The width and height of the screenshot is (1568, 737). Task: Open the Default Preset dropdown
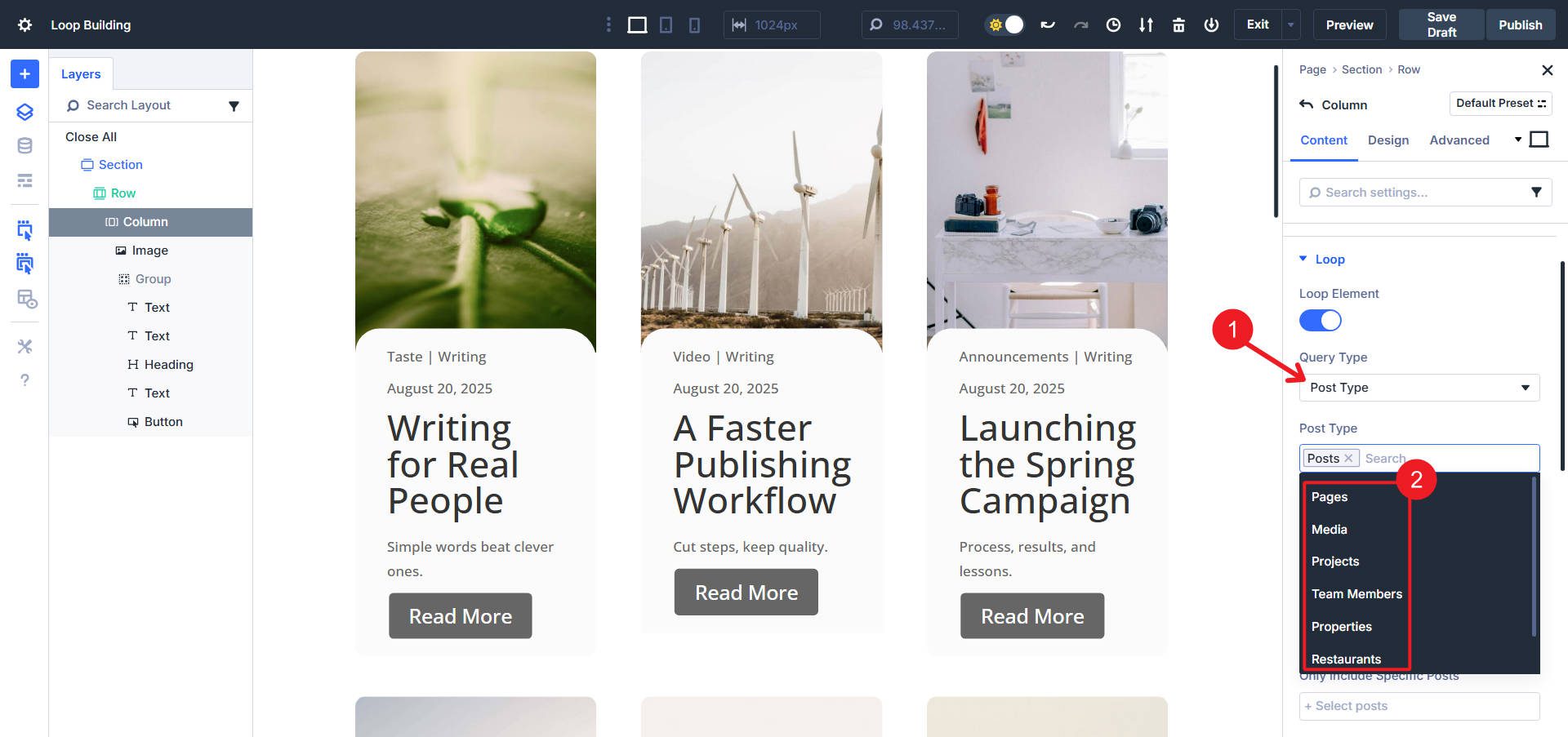coord(1501,104)
